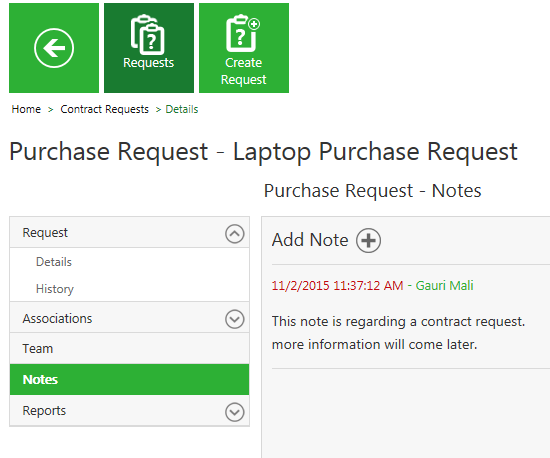The image size is (550, 458).
Task: Click the Details breadcrumb
Action: [x=182, y=109]
